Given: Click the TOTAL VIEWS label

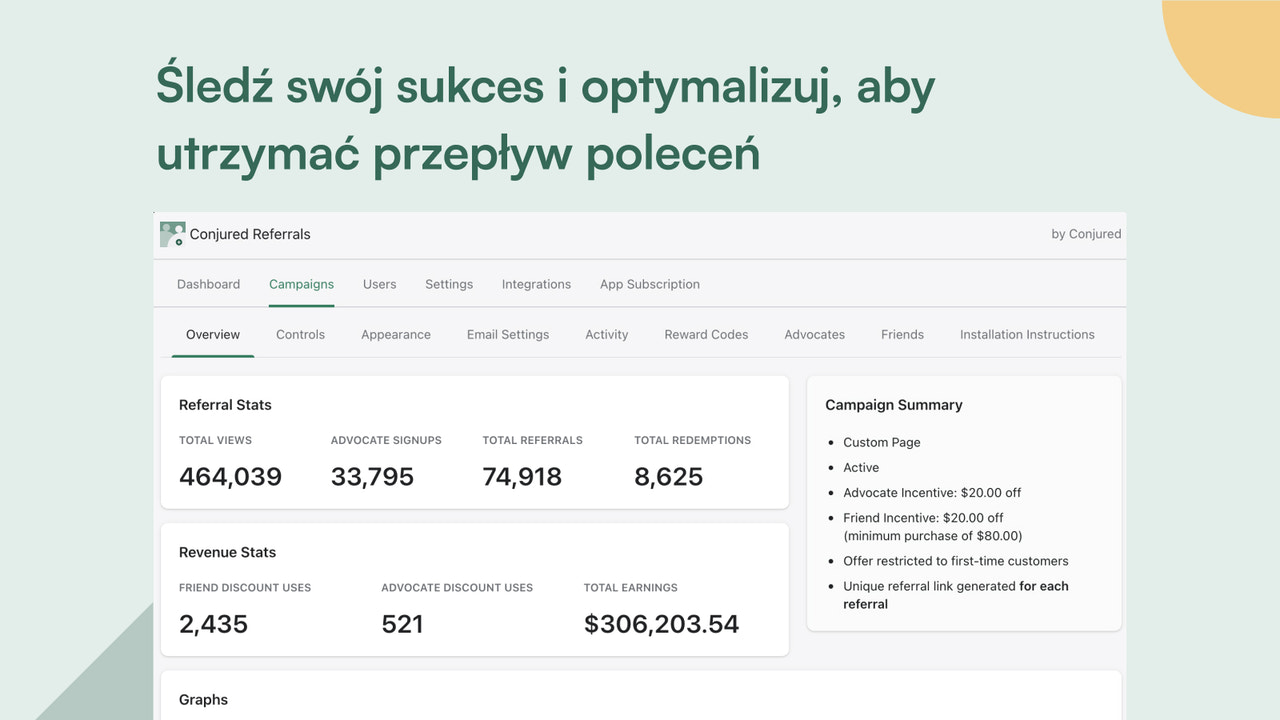Looking at the screenshot, I should (215, 440).
